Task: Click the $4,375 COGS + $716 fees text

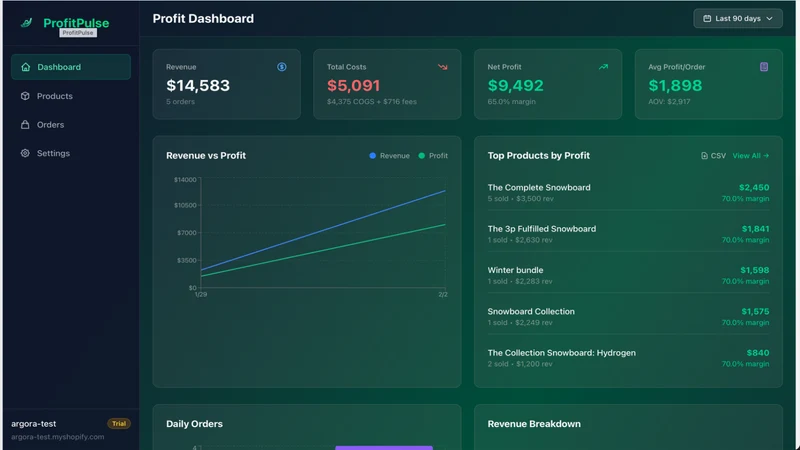Action: 371,102
